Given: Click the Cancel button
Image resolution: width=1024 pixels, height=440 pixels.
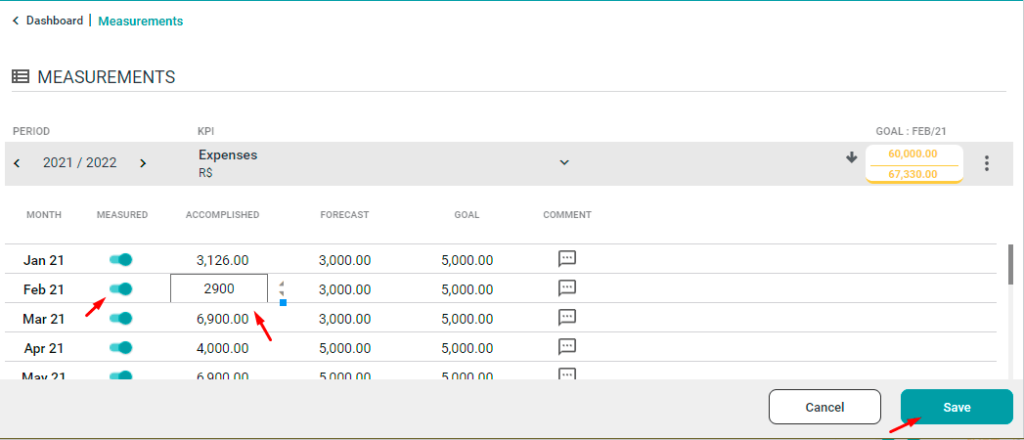Looking at the screenshot, I should (825, 407).
